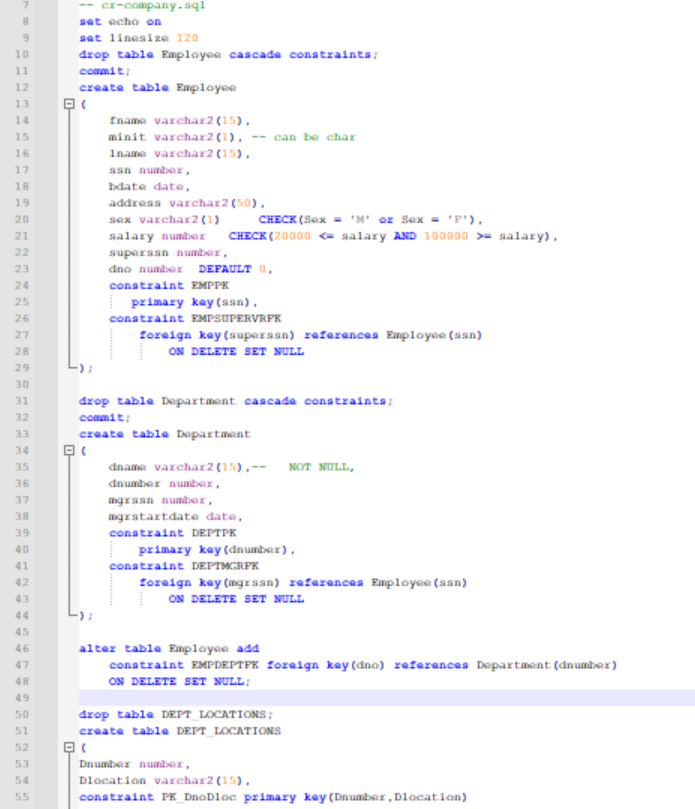Screen dimensions: 695x809
Task: Click 'create table DEPT_LOCATIONS' statement
Action: 180,731
